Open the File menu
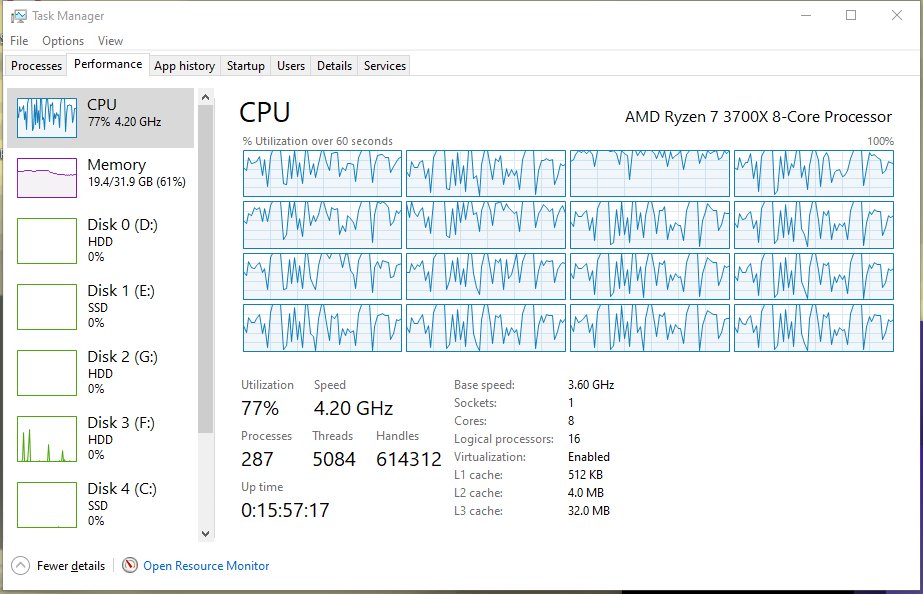This screenshot has width=923, height=594. tap(19, 41)
